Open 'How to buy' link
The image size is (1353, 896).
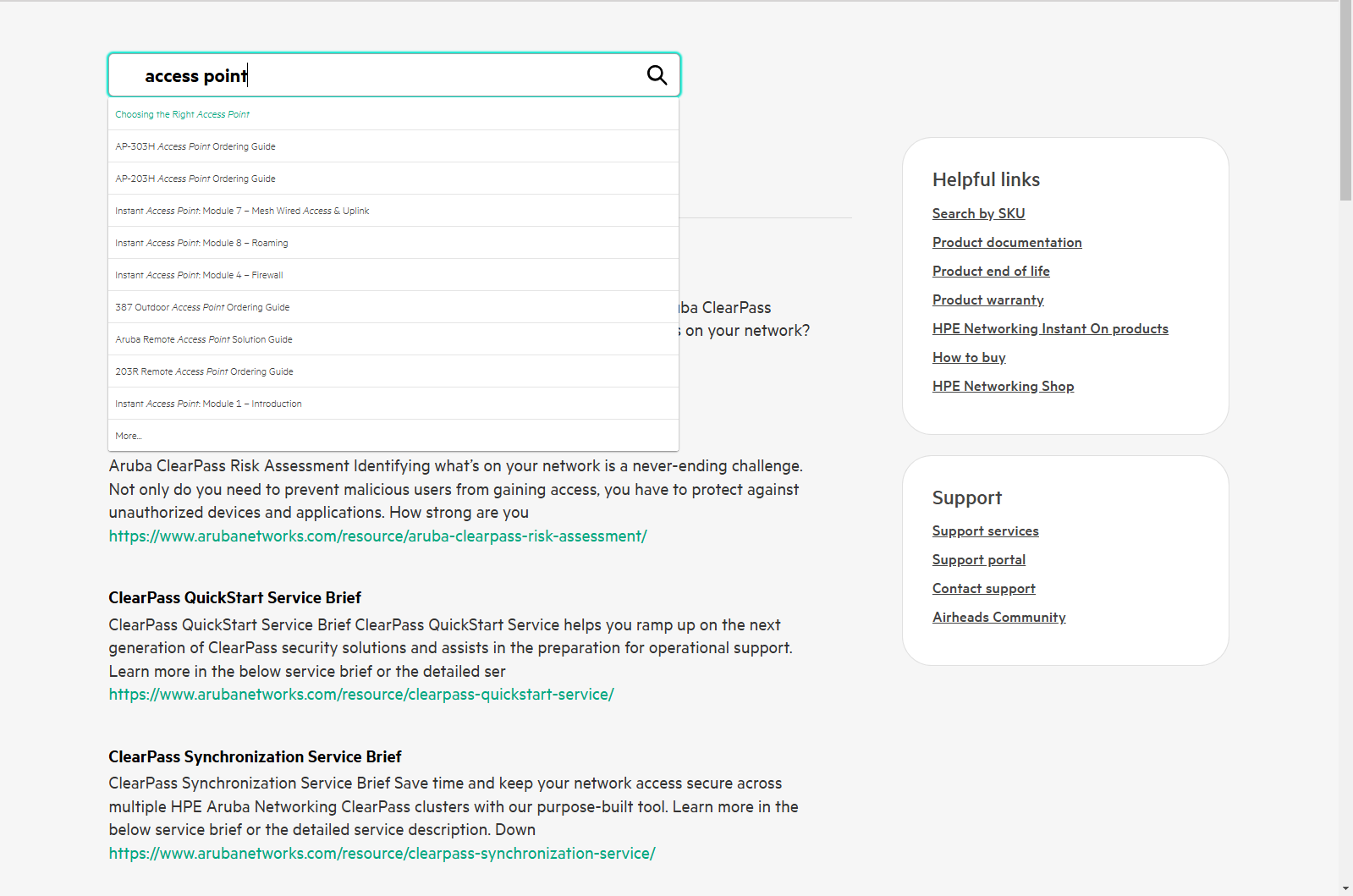(969, 358)
